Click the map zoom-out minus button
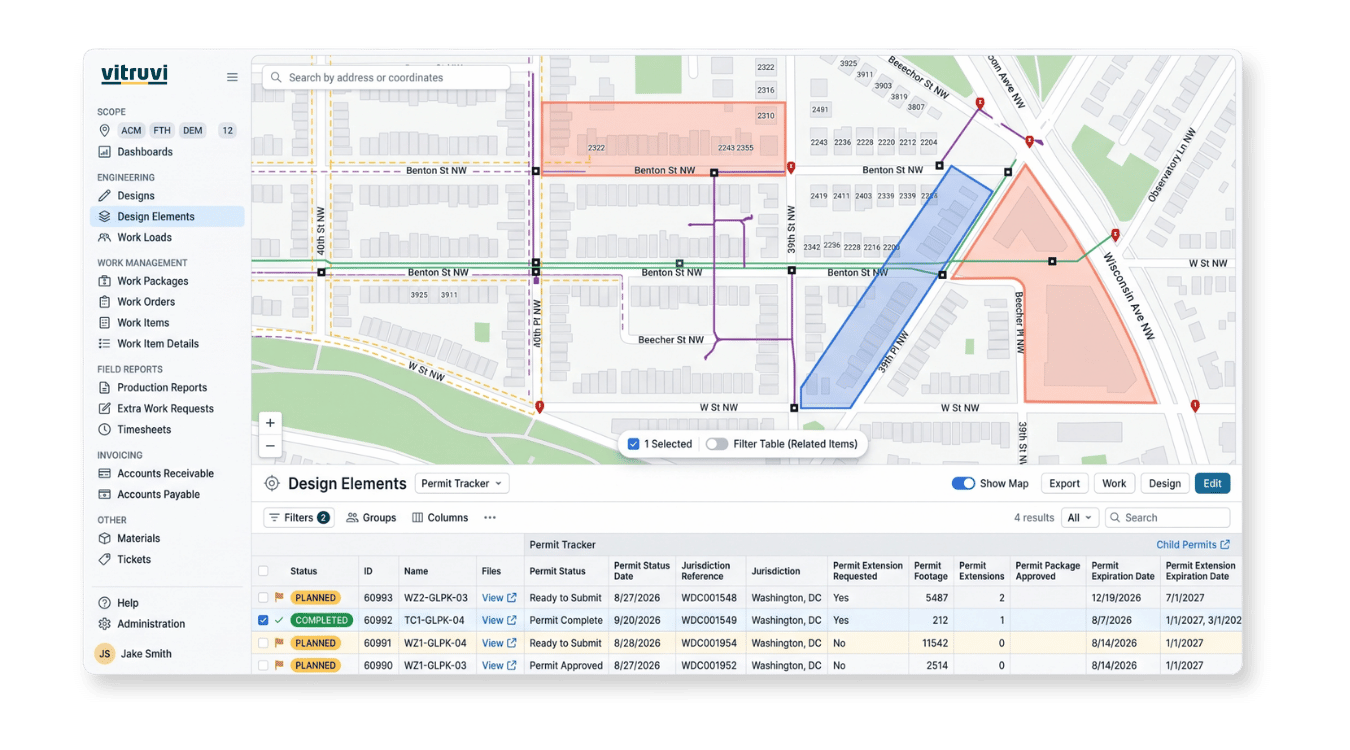Viewport: 1350px width, 750px height. 270,446
